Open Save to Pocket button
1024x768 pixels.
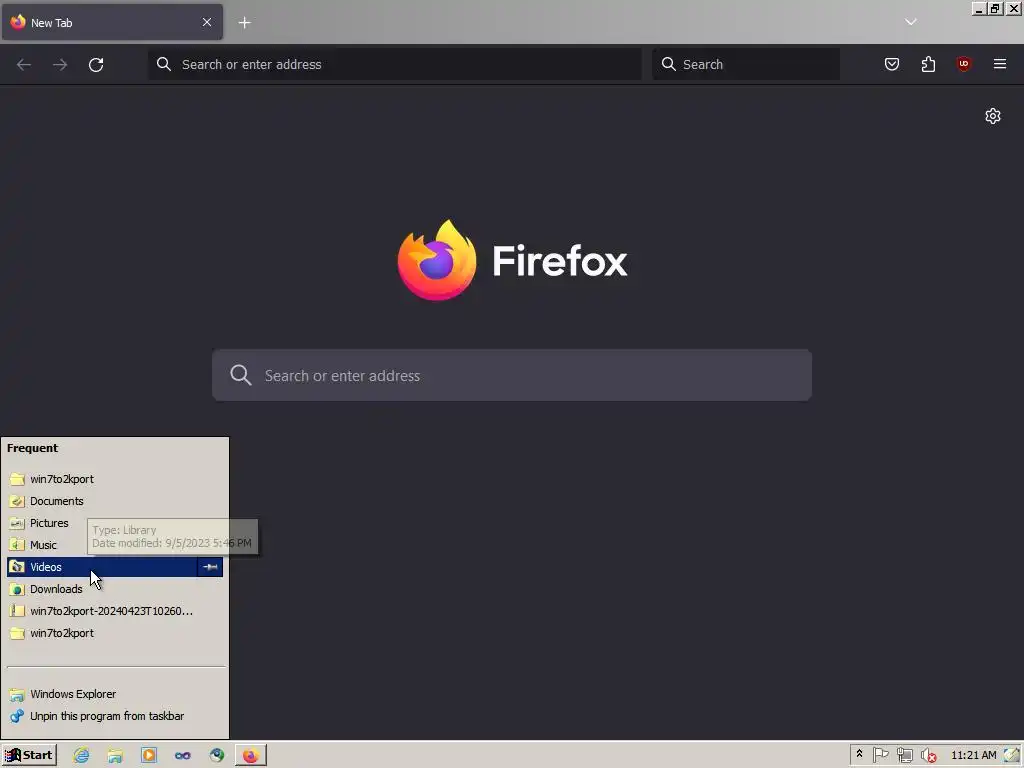[891, 64]
